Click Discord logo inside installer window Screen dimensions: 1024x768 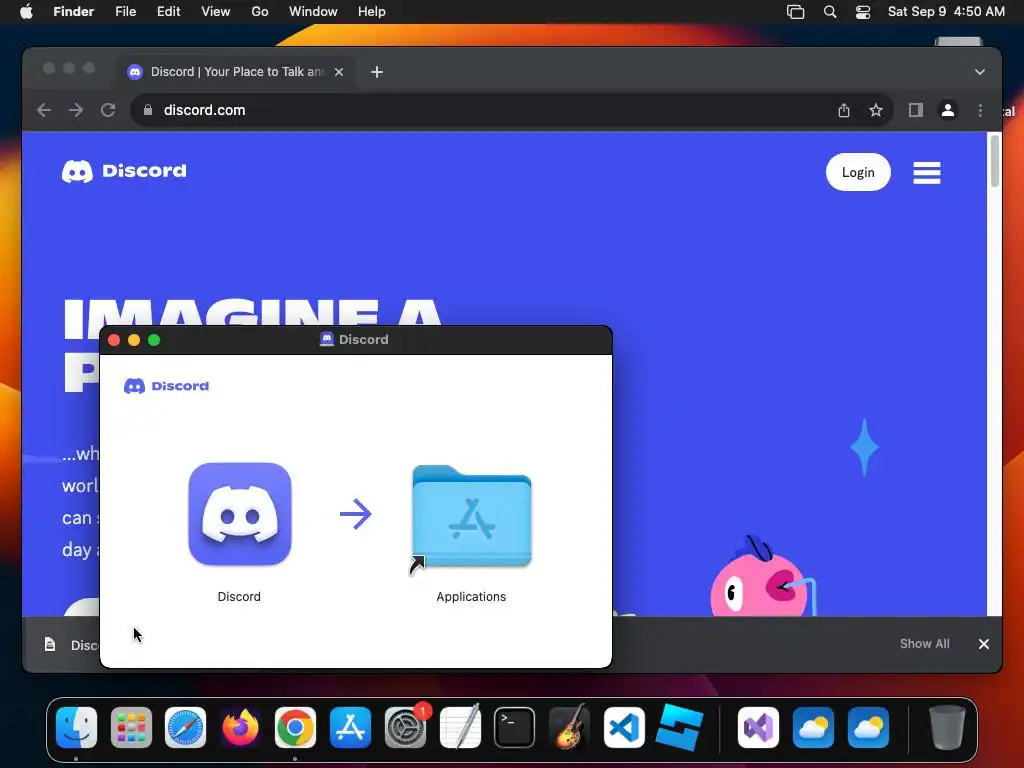167,386
